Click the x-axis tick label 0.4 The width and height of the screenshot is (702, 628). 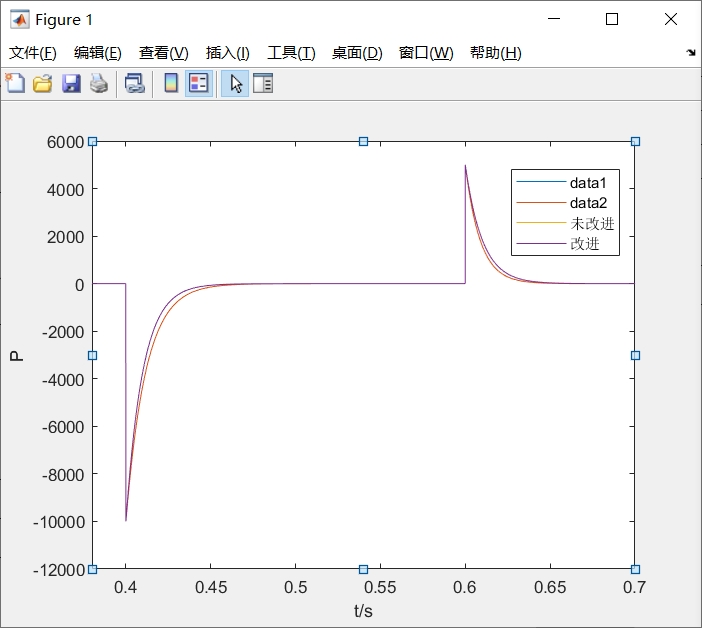[125, 587]
